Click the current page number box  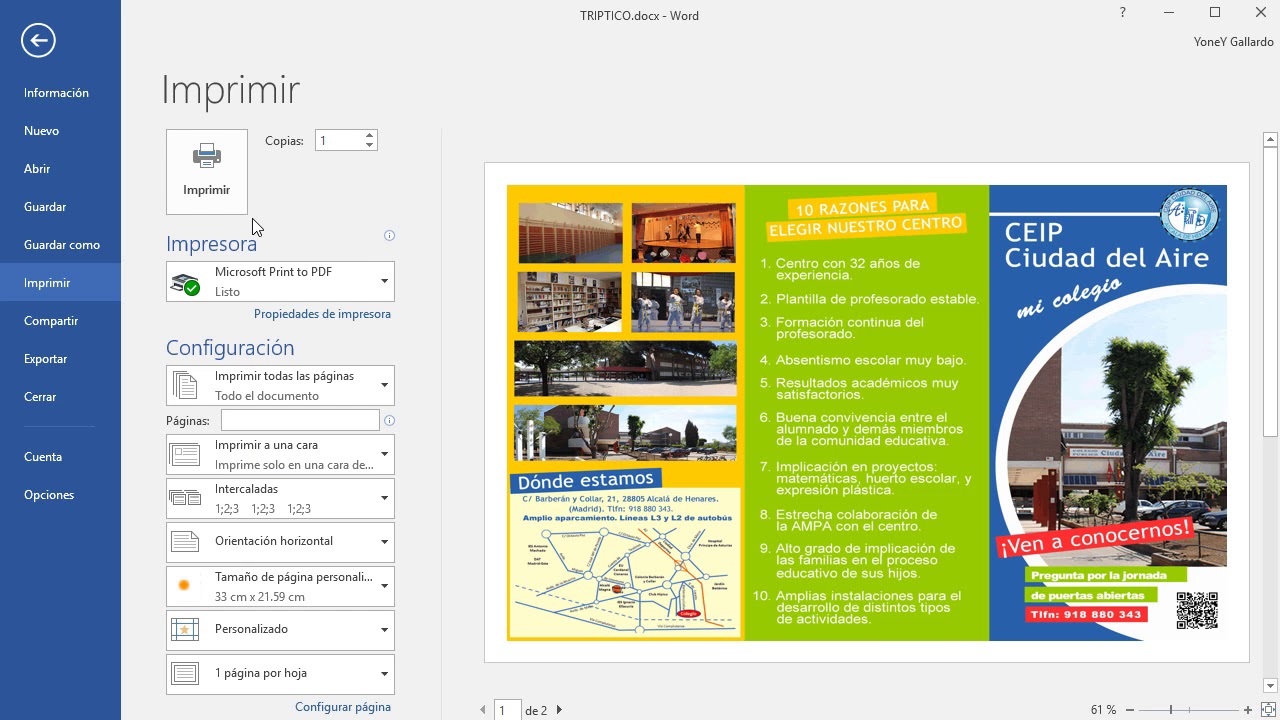pyautogui.click(x=507, y=710)
